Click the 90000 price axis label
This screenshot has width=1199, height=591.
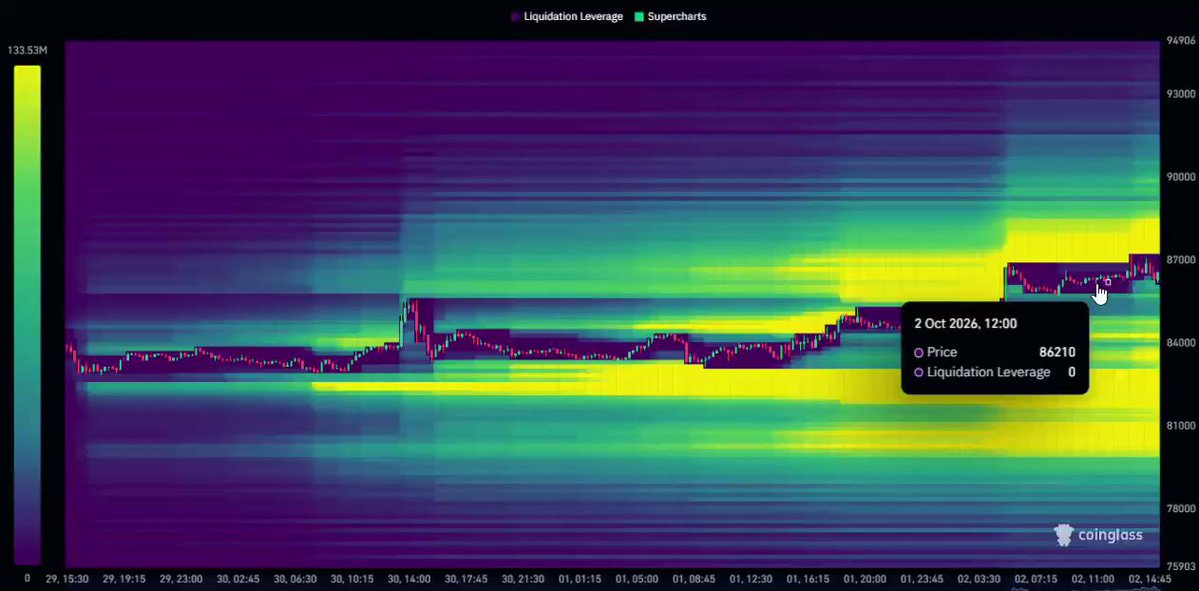(1180, 177)
